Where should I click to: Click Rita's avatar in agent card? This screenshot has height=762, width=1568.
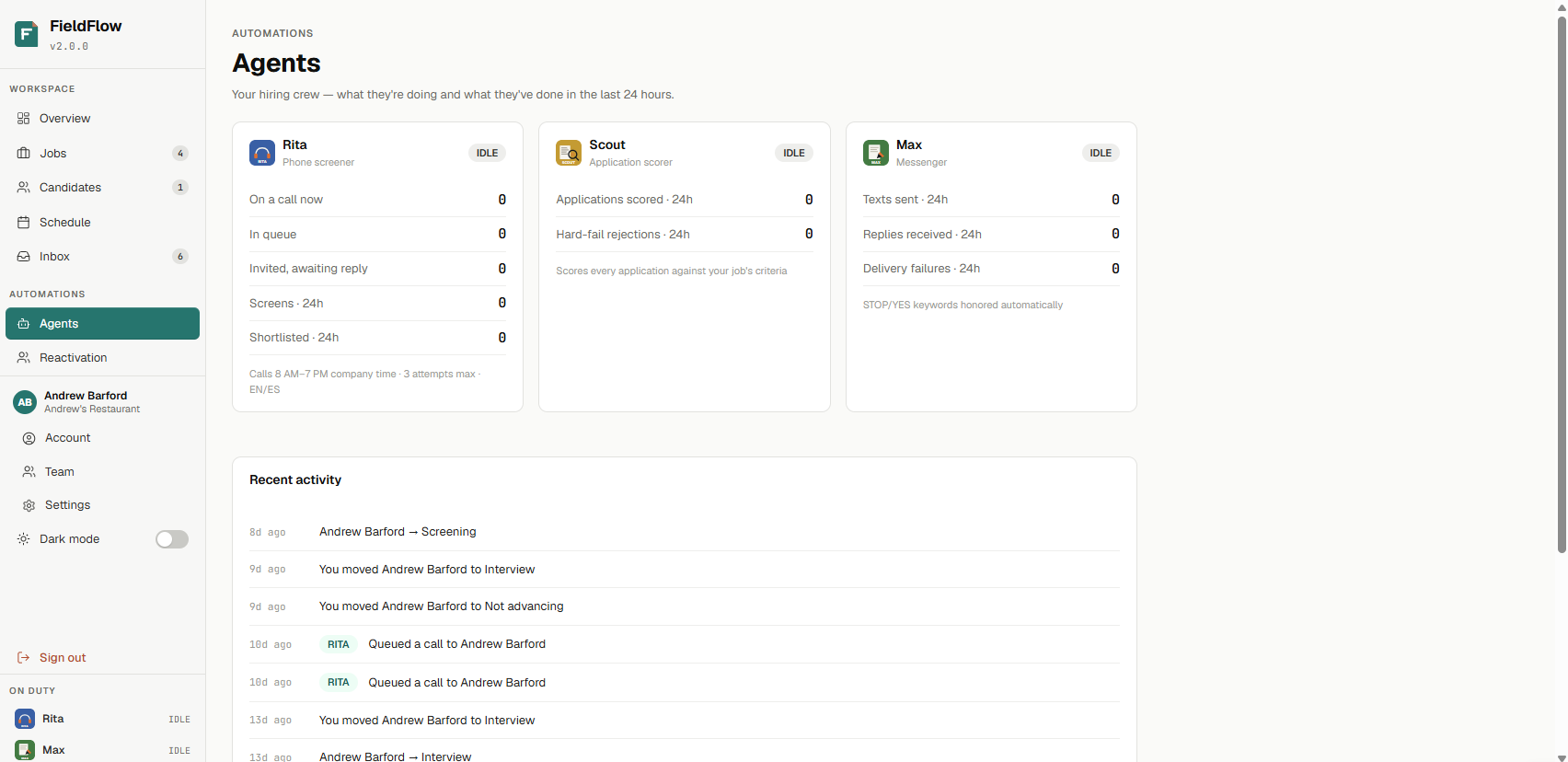point(262,153)
